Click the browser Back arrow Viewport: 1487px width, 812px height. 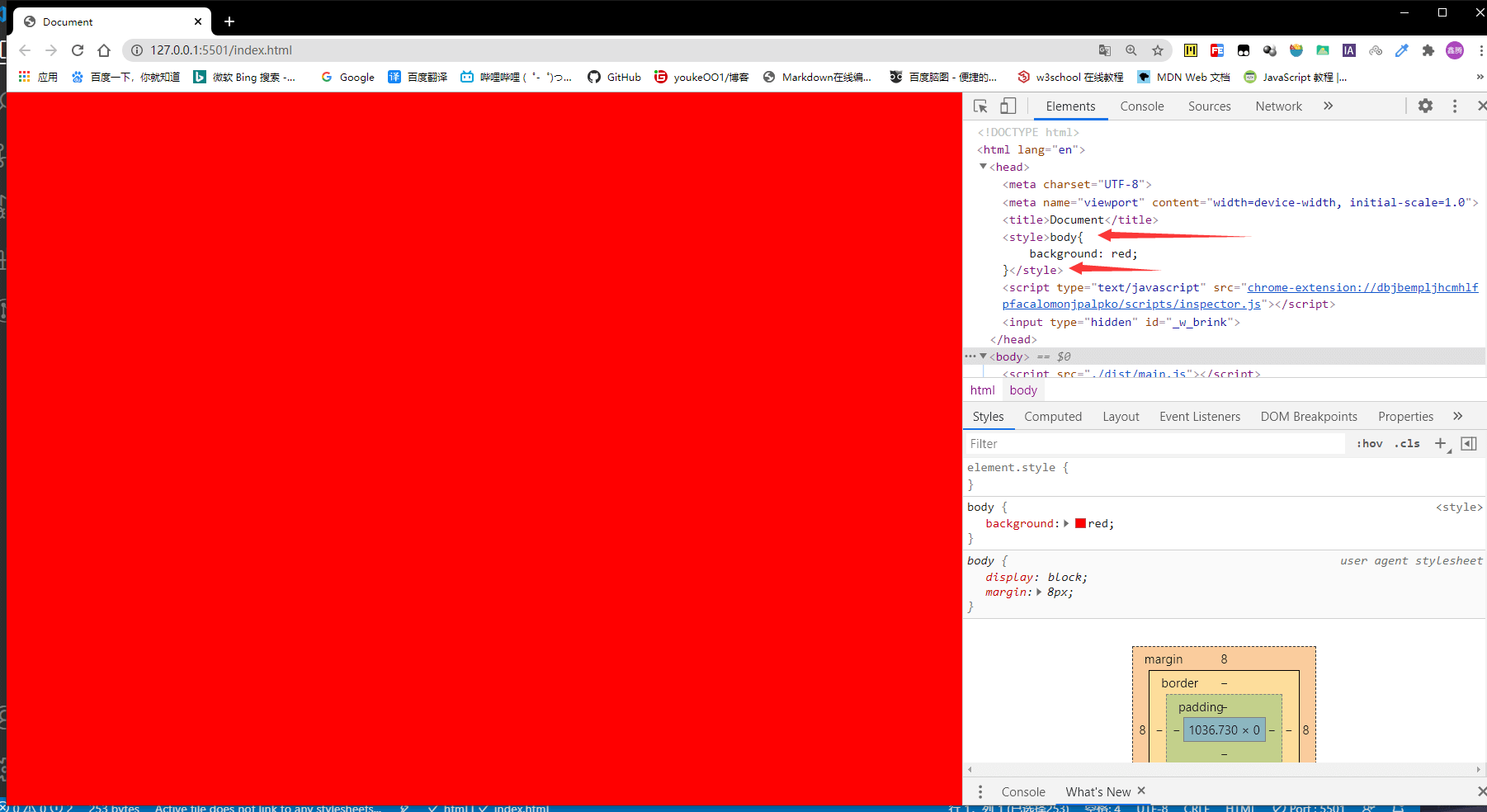coord(25,50)
